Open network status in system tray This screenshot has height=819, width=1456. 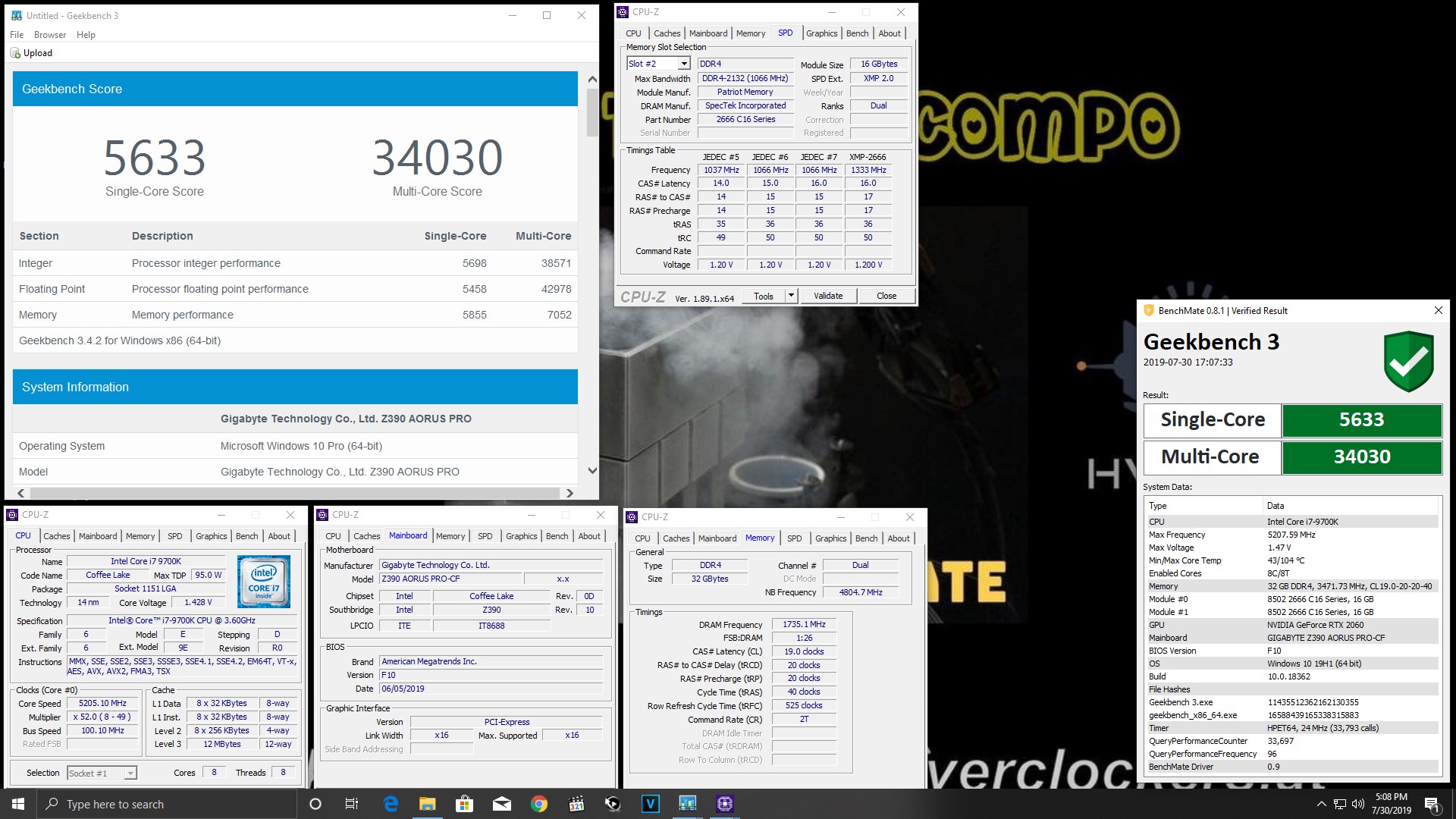tap(1340, 804)
